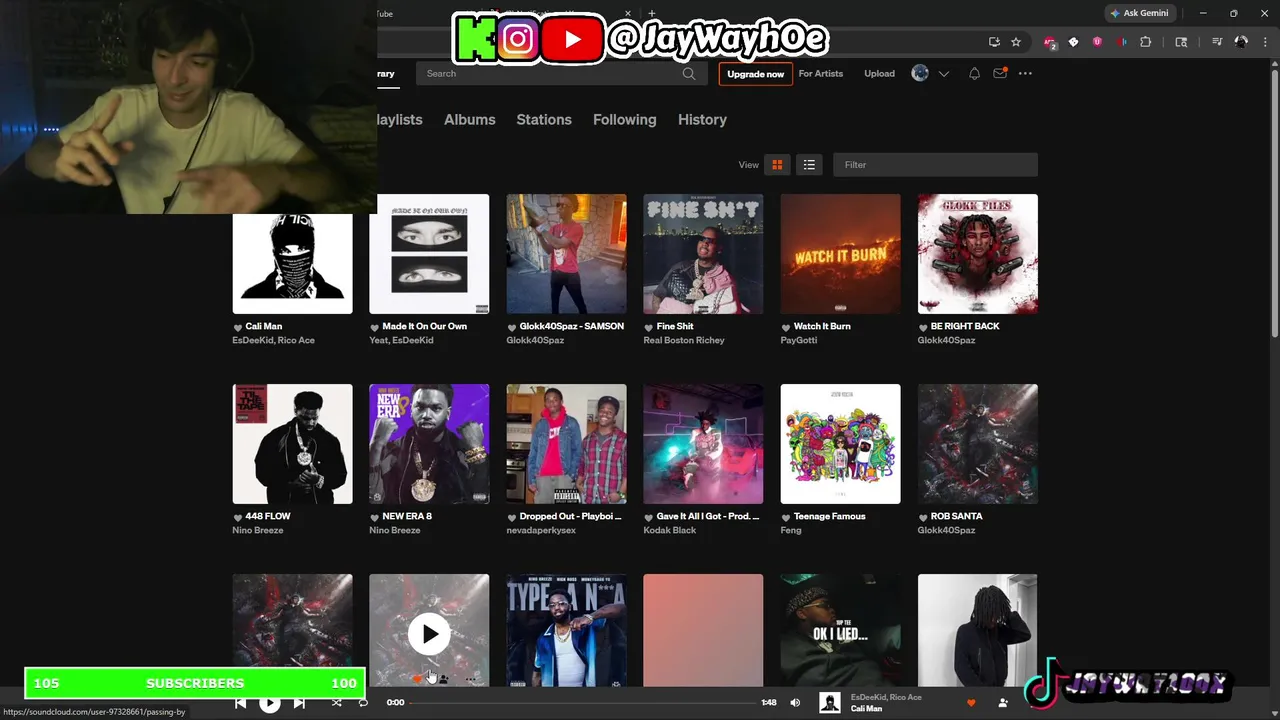Open a new browser tab

pos(652,13)
